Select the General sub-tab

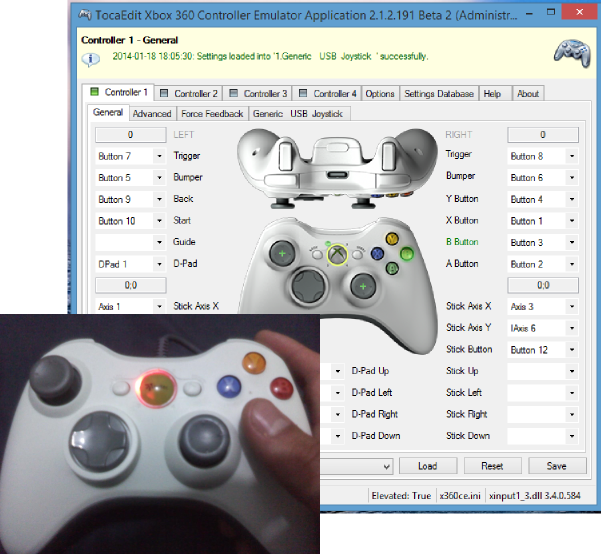tap(108, 113)
